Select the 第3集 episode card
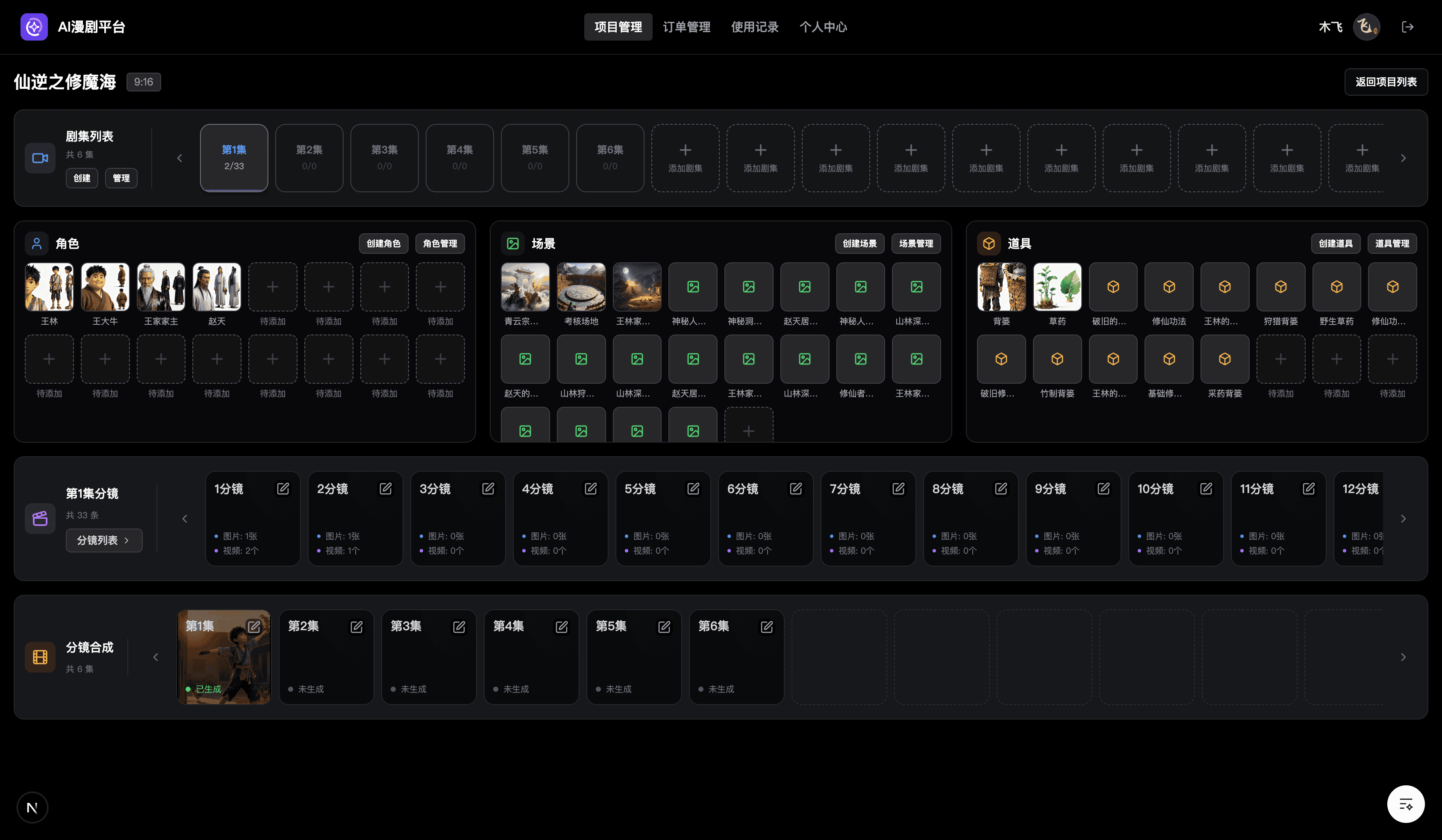Screen dimensions: 1442x840 pyautogui.click(x=384, y=158)
